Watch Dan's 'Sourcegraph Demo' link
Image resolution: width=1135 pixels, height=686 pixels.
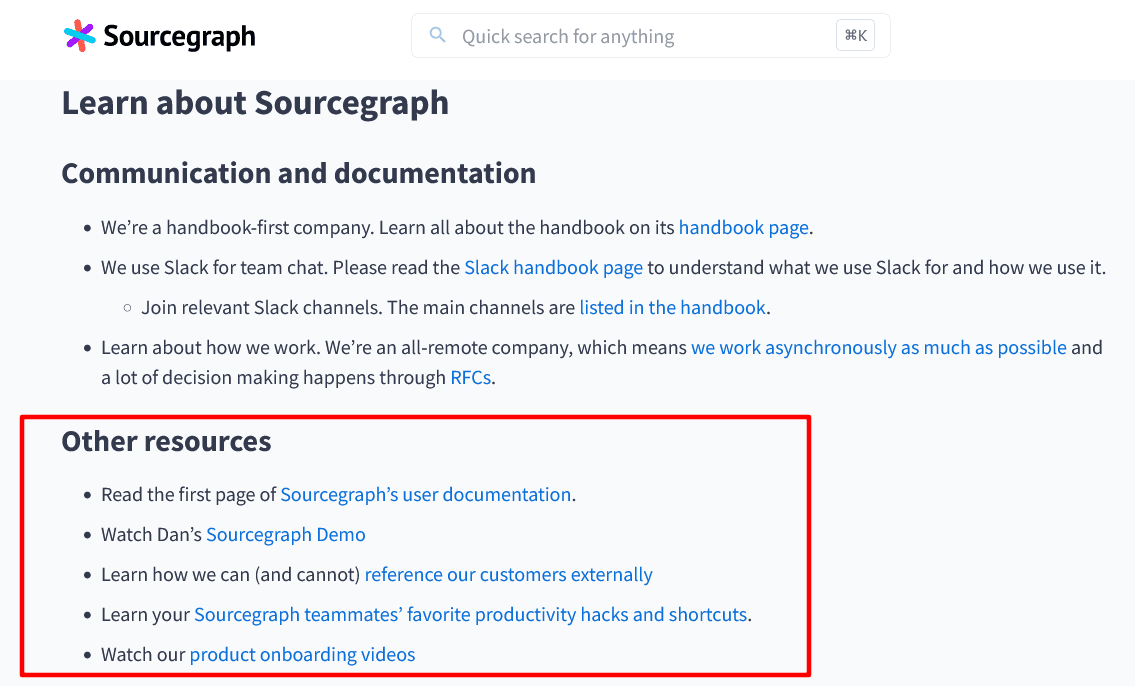pyautogui.click(x=285, y=535)
